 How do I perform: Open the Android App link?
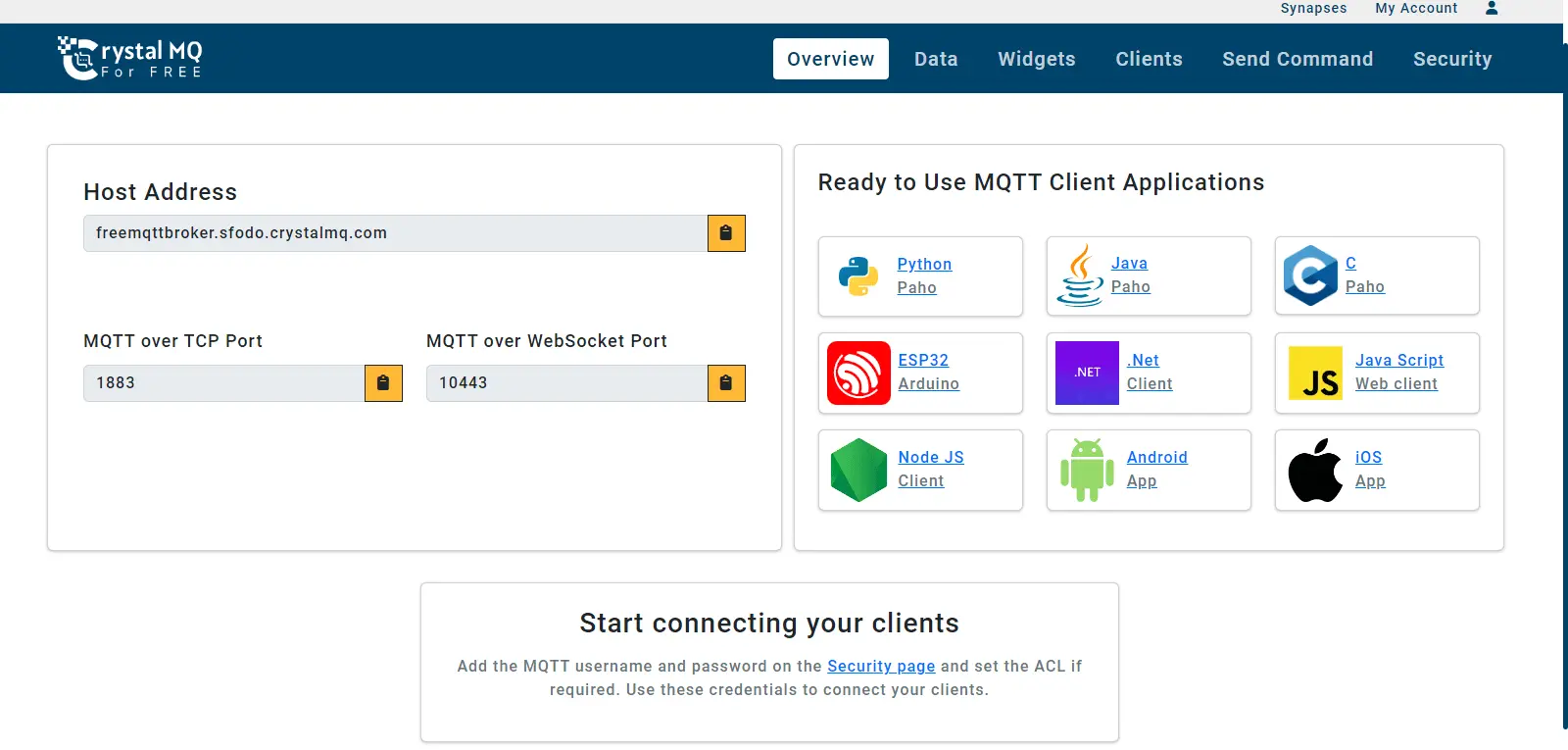pos(1156,469)
